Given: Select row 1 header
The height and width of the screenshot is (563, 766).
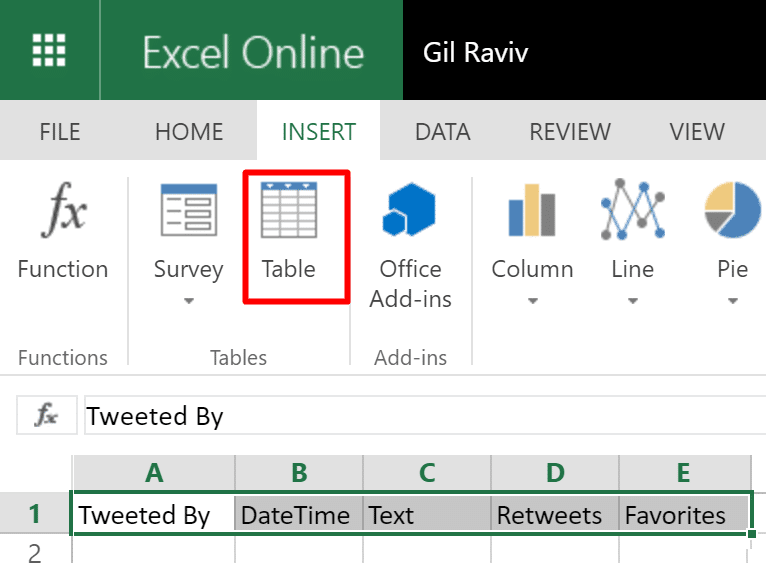Looking at the screenshot, I should [x=35, y=513].
